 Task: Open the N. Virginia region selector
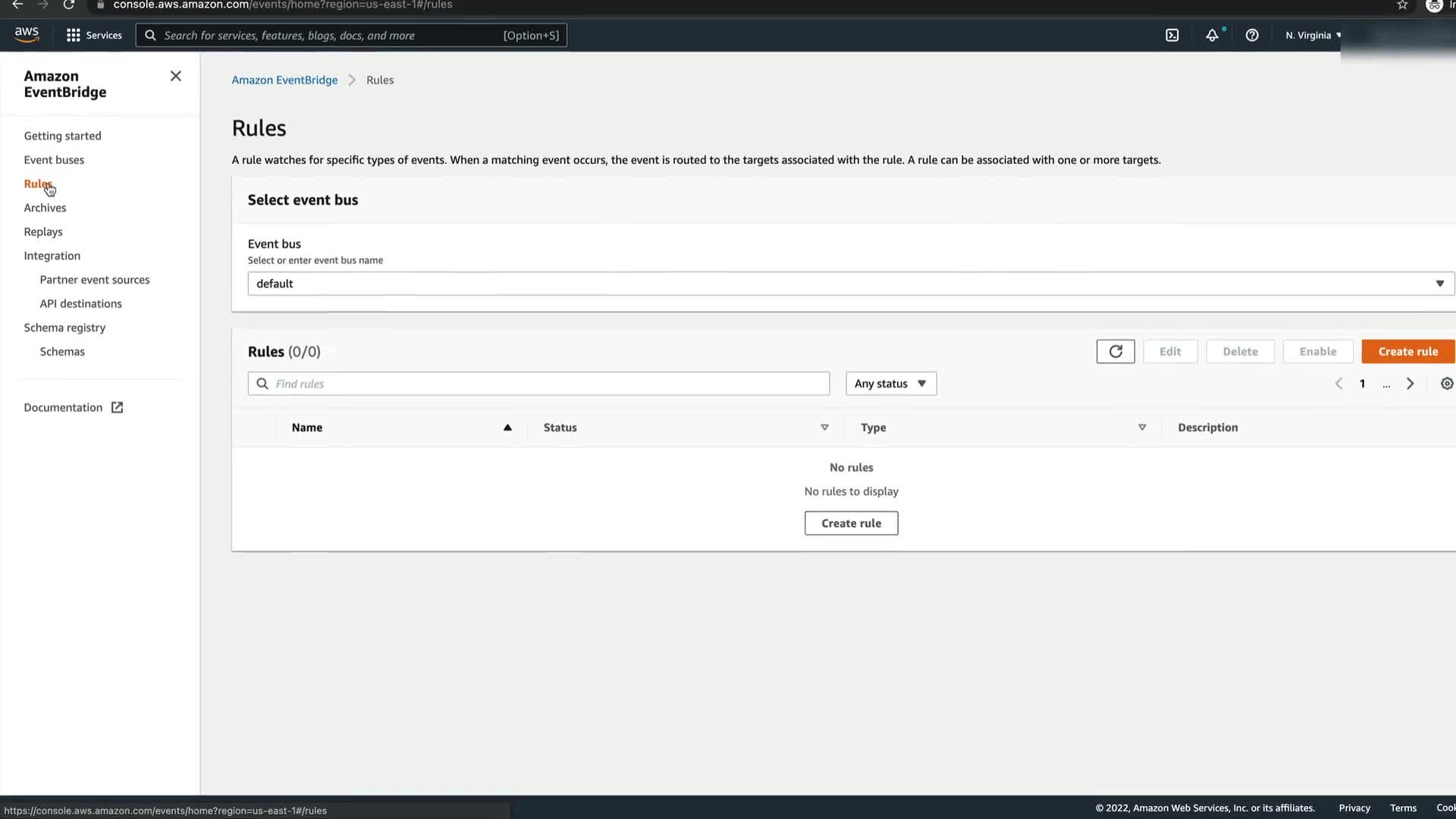coord(1313,35)
